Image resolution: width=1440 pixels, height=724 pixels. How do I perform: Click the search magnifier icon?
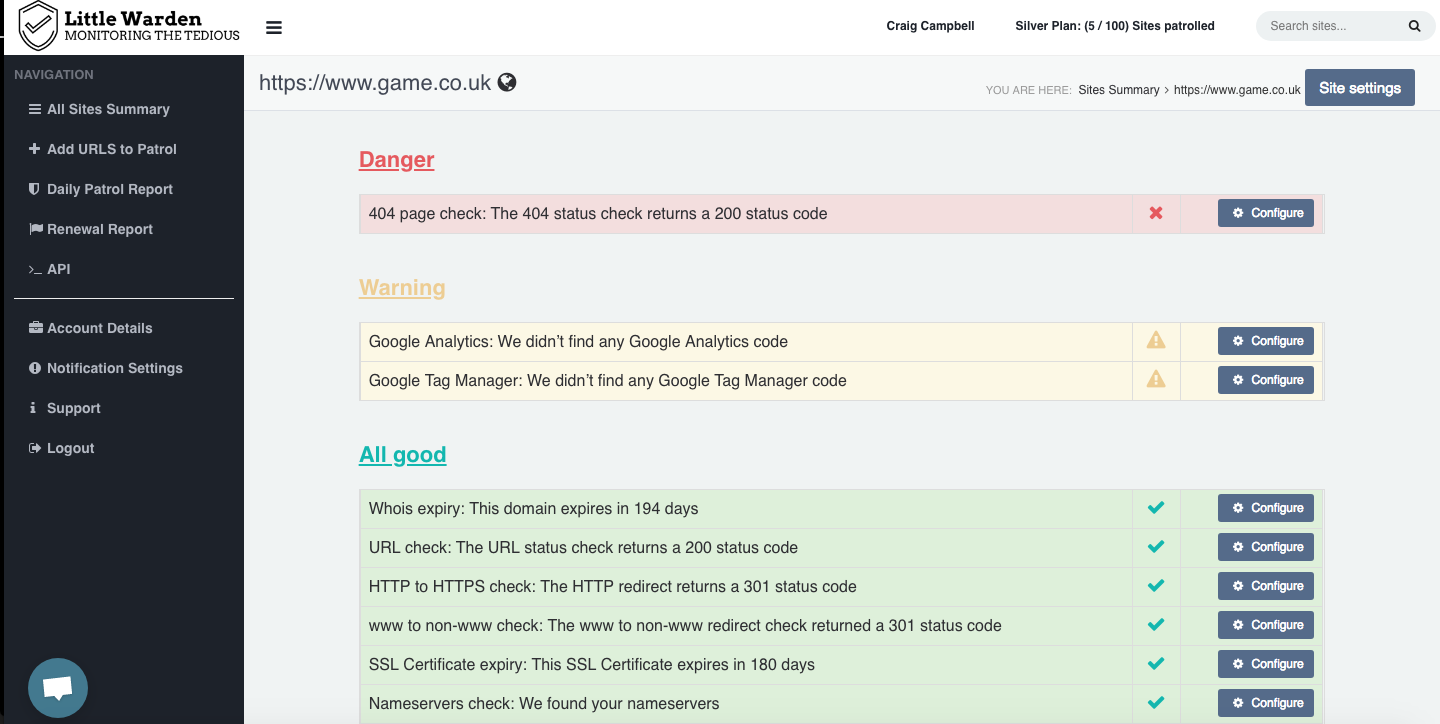pos(1414,27)
